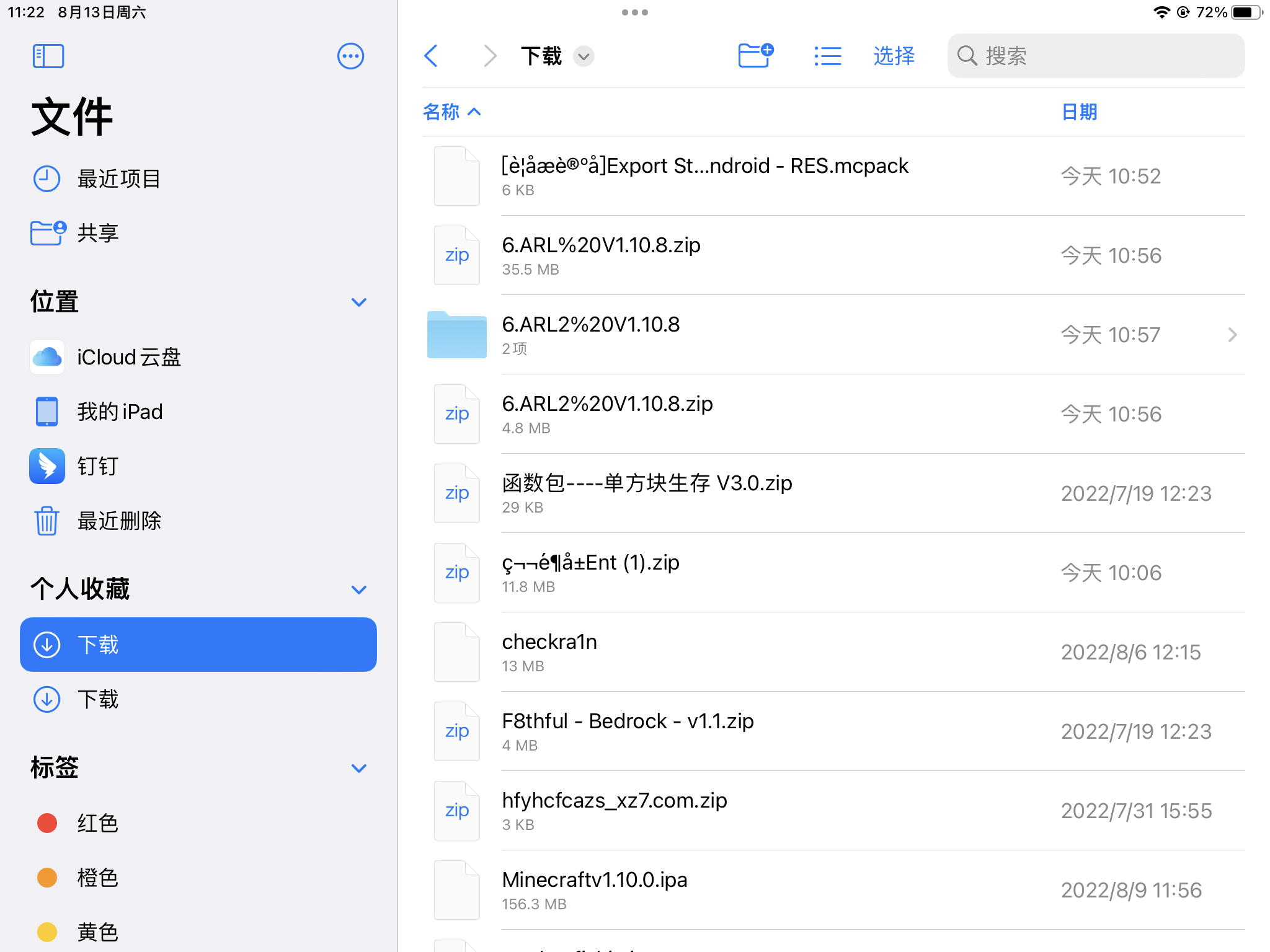Go back with the left arrow
The height and width of the screenshot is (952, 1270).
coord(432,56)
